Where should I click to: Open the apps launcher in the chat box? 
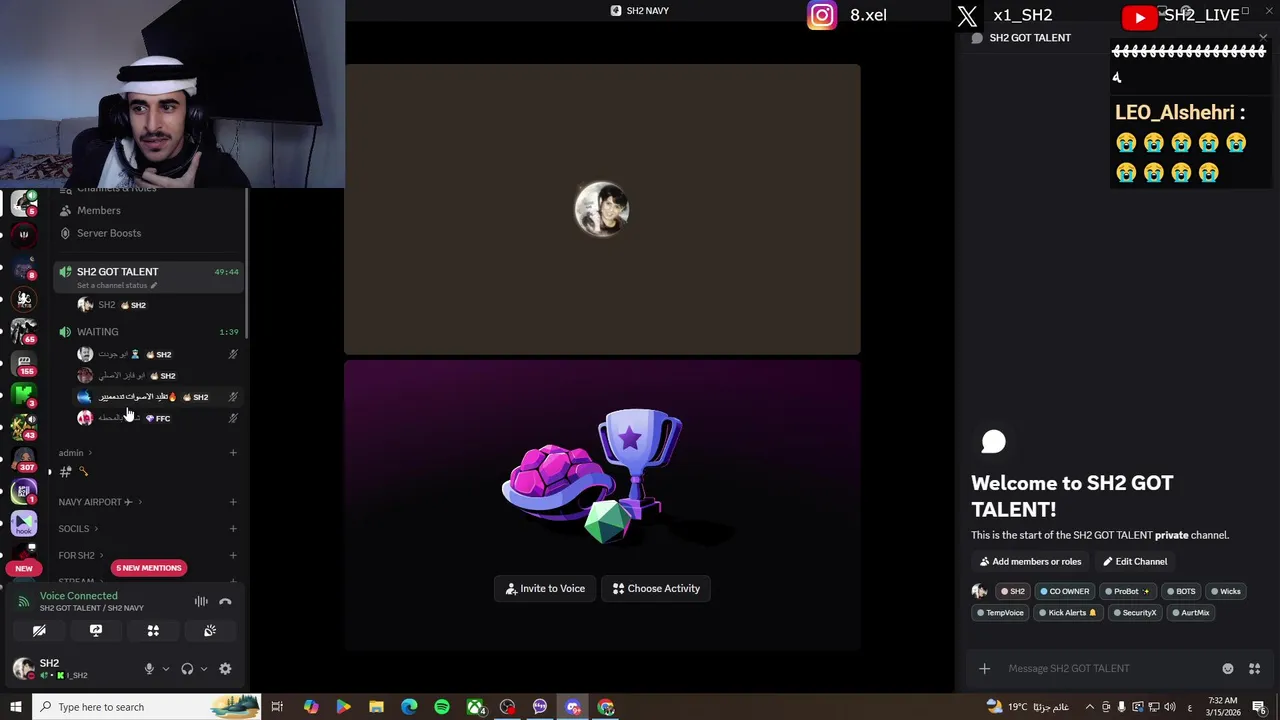point(1254,669)
